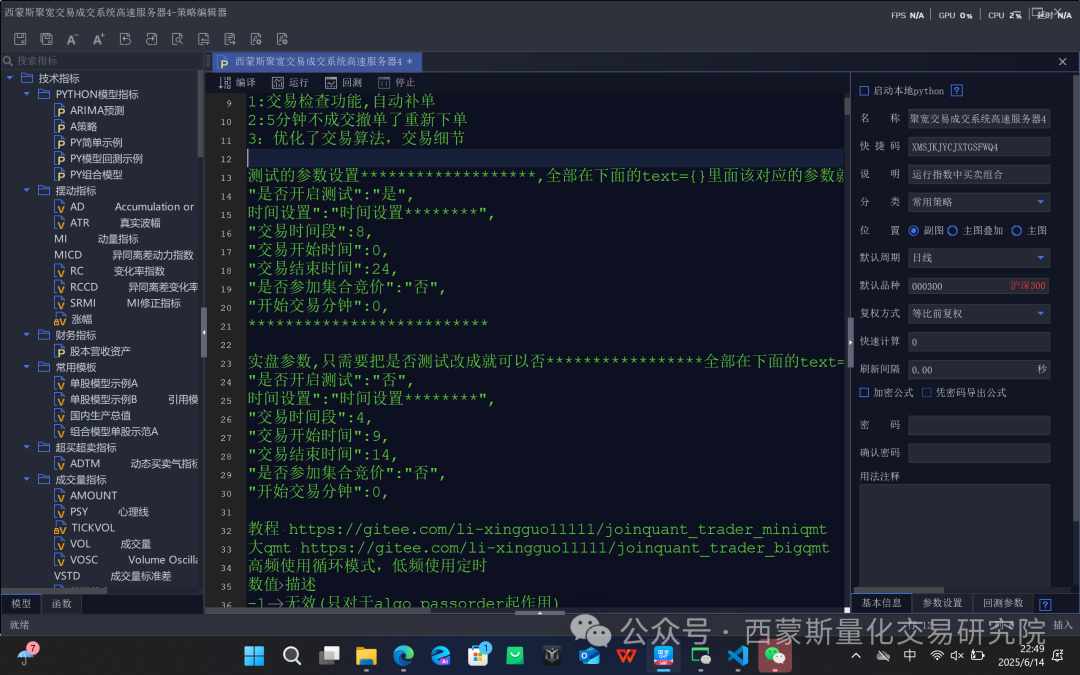Viewport: 1080px width, 675px height.
Task: Open WPS Office from the taskbar
Action: 626,655
